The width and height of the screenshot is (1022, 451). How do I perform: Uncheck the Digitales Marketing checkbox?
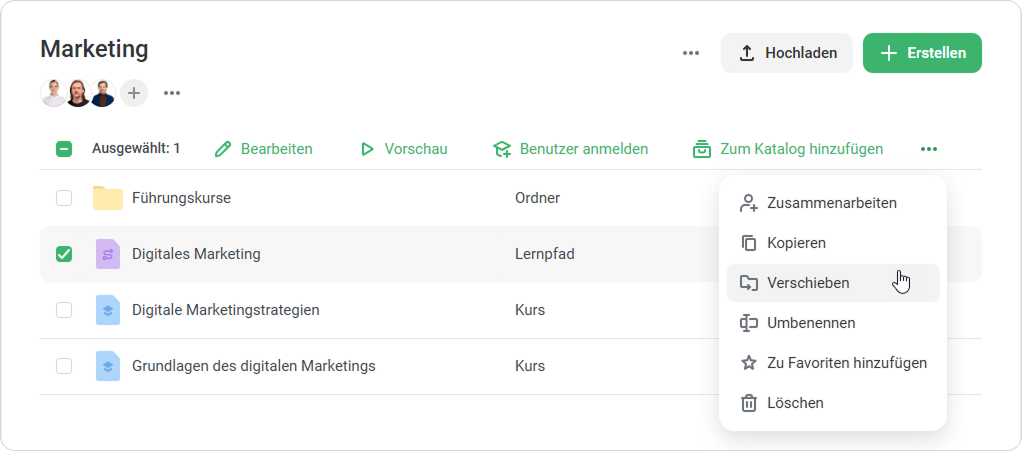tap(64, 254)
